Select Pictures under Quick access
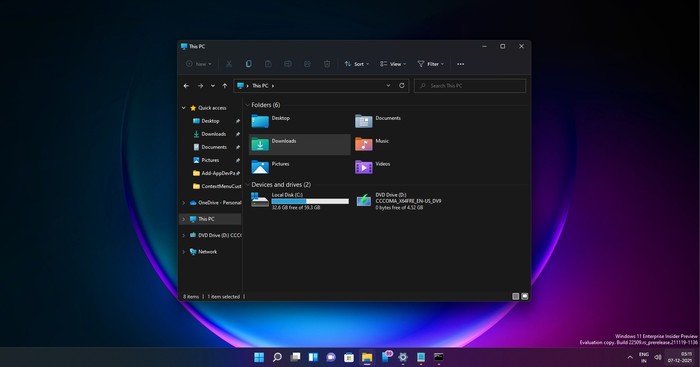This screenshot has width=700, height=367. click(210, 160)
